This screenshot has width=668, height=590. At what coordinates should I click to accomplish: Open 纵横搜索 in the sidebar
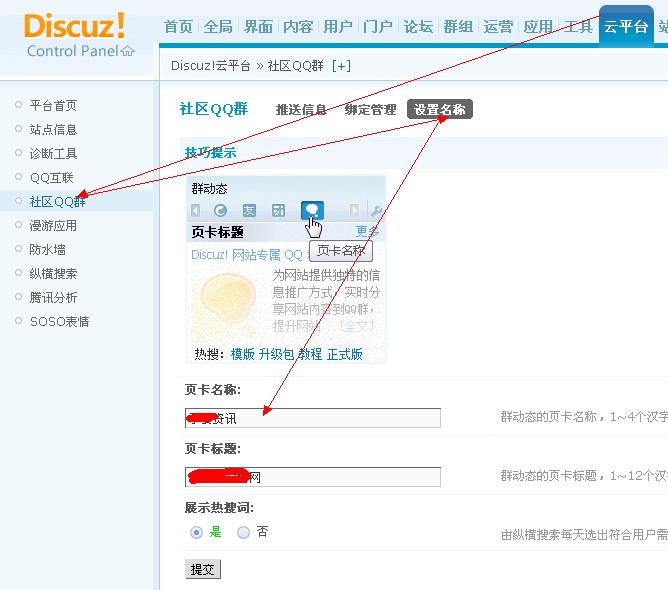(53, 273)
